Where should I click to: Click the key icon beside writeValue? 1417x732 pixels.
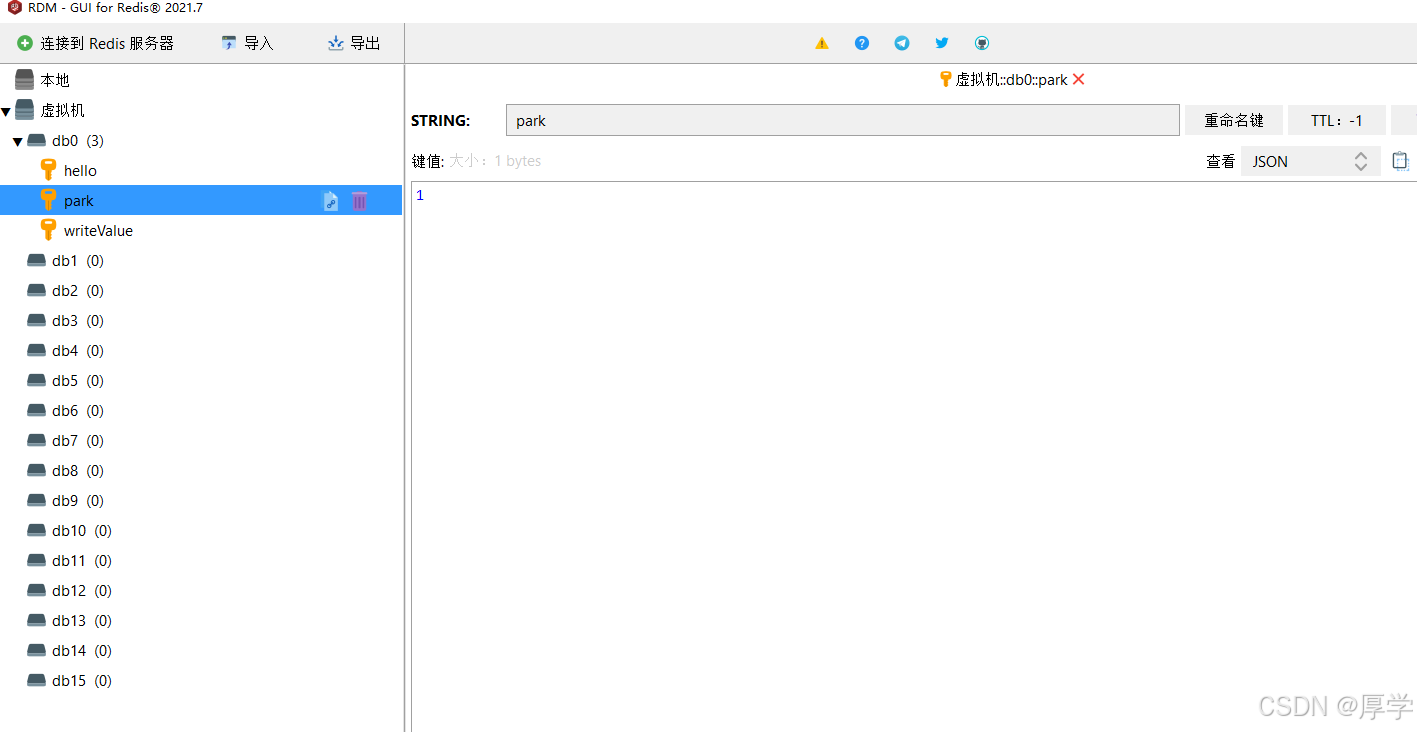[47, 230]
